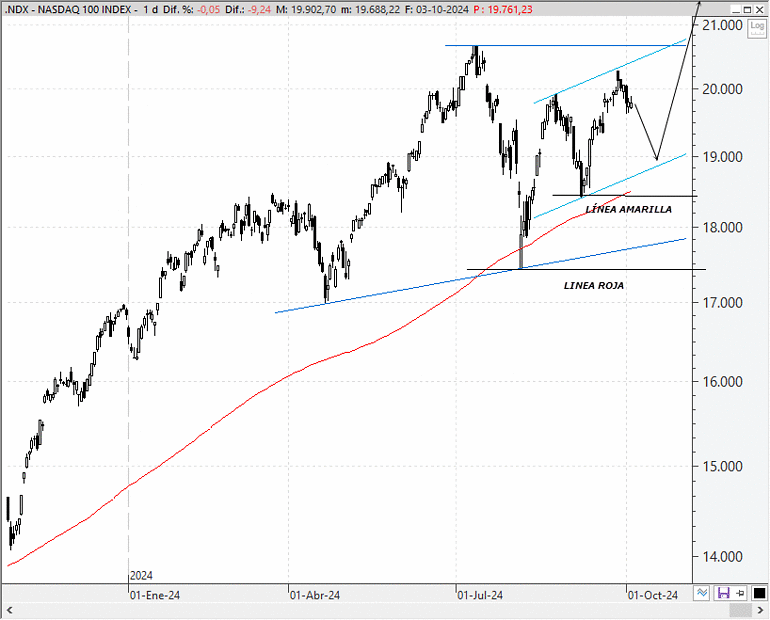Click the 17.000 price axis label
The image size is (770, 620).
722,303
